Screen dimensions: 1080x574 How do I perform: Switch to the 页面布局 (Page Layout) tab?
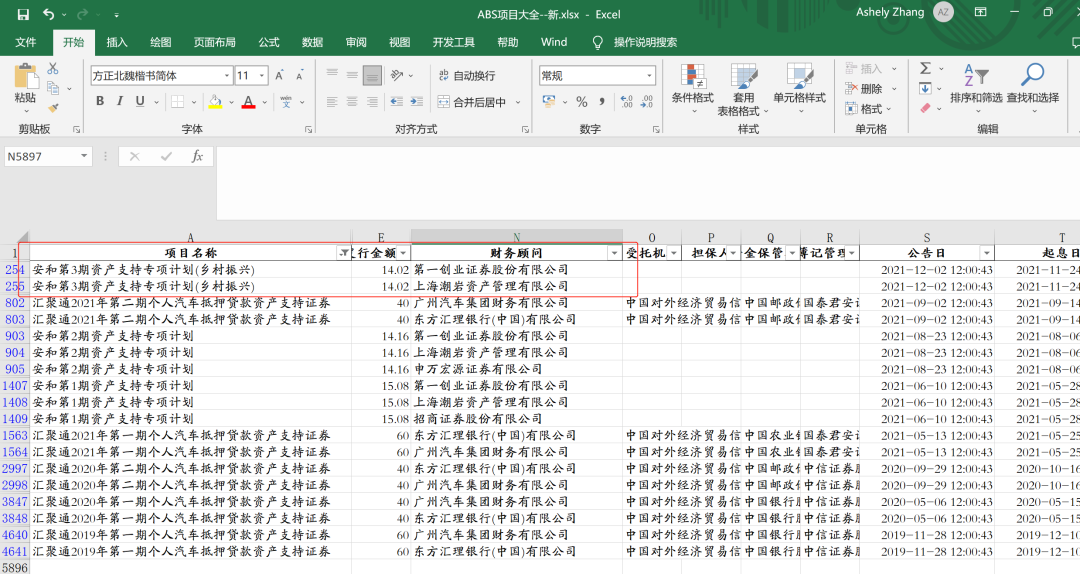pyautogui.click(x=215, y=42)
